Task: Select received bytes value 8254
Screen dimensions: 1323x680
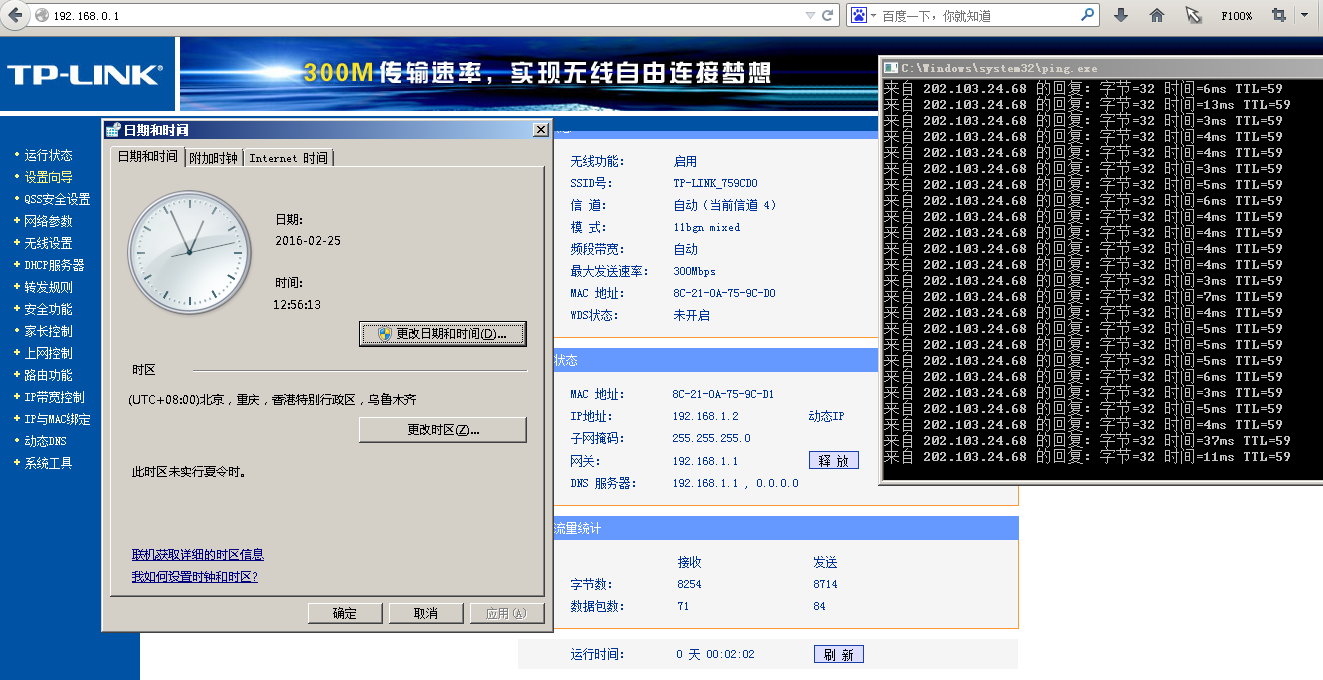Action: click(x=689, y=584)
